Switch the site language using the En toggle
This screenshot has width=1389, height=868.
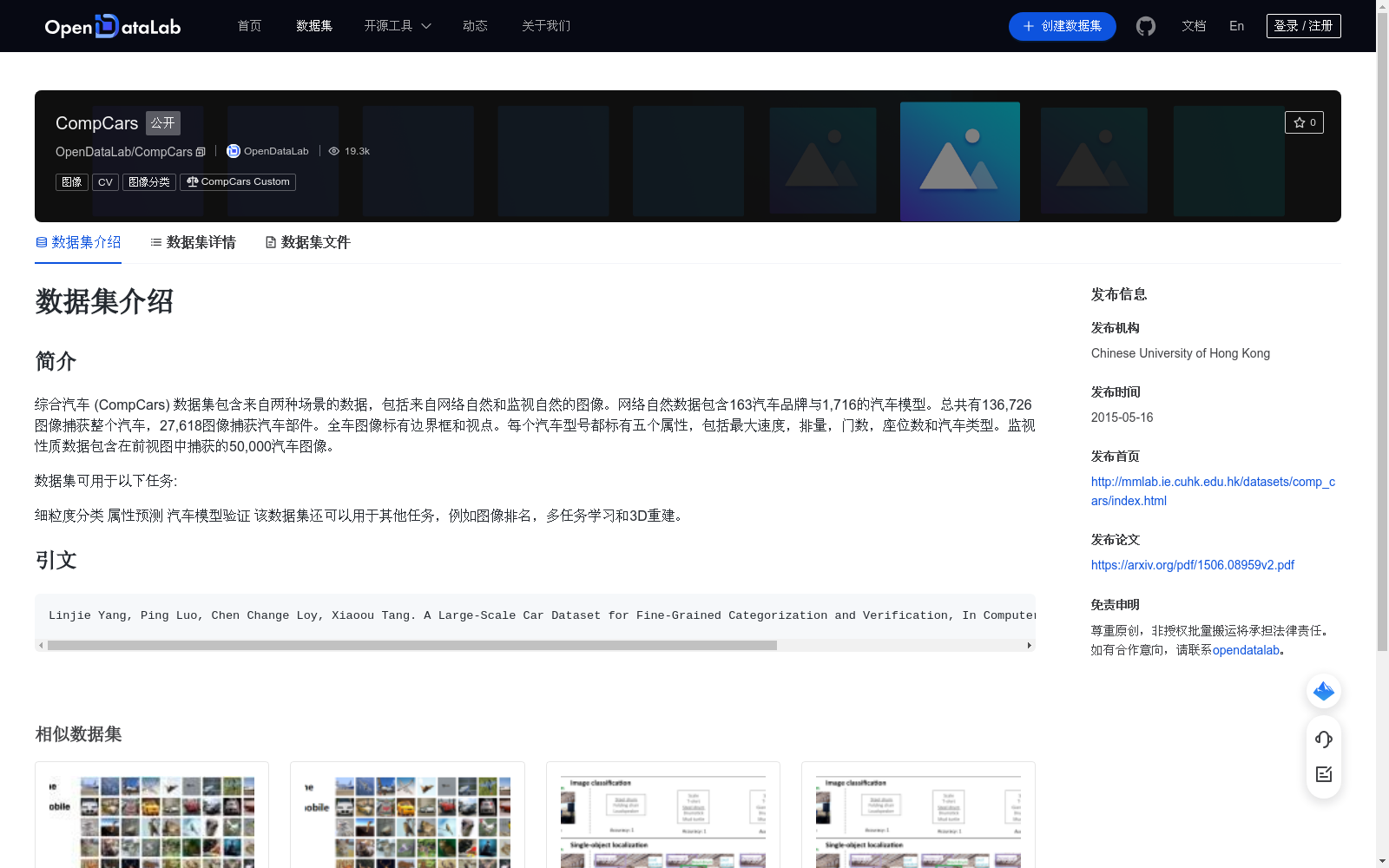coord(1236,26)
